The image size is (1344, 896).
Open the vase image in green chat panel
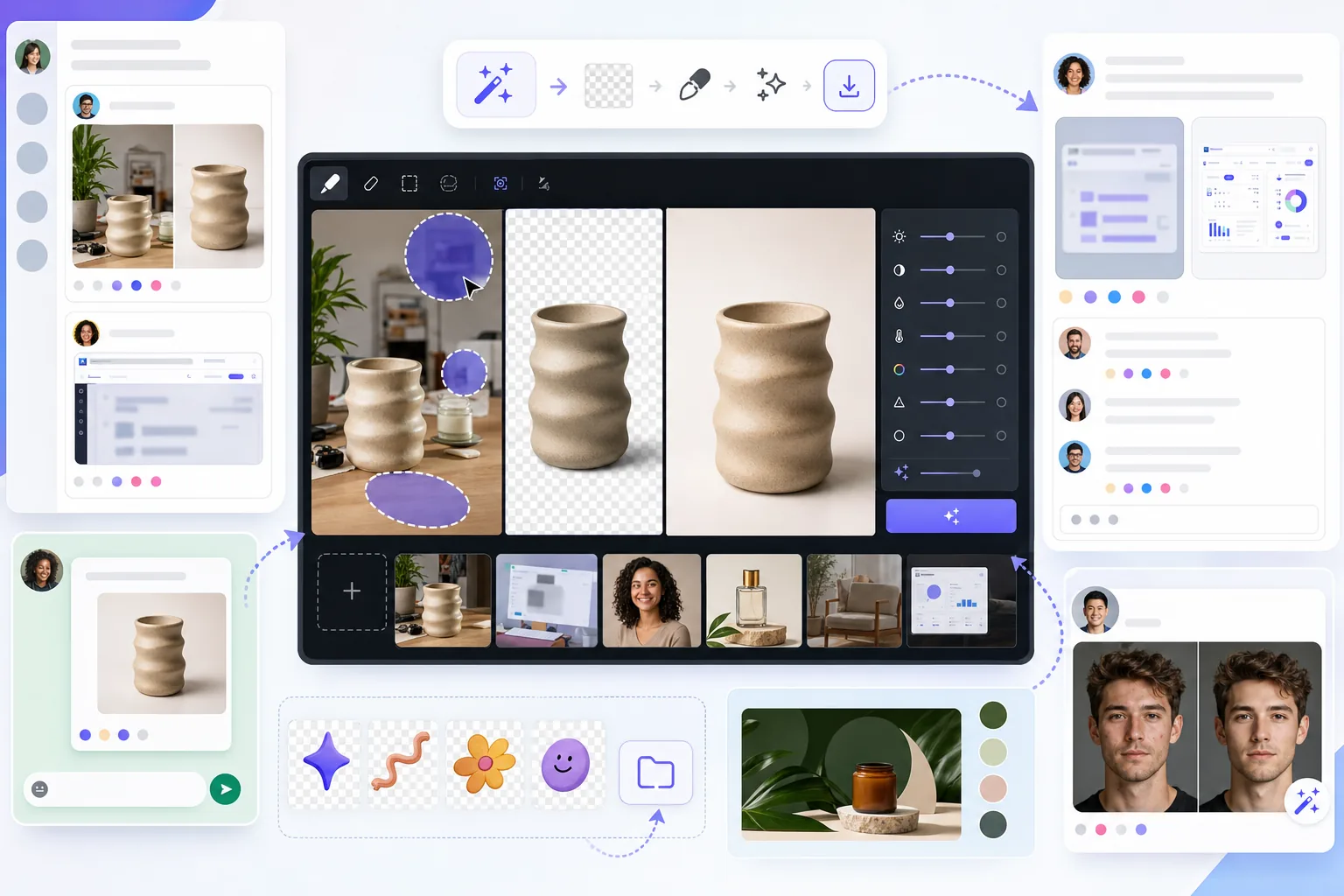pyautogui.click(x=162, y=654)
